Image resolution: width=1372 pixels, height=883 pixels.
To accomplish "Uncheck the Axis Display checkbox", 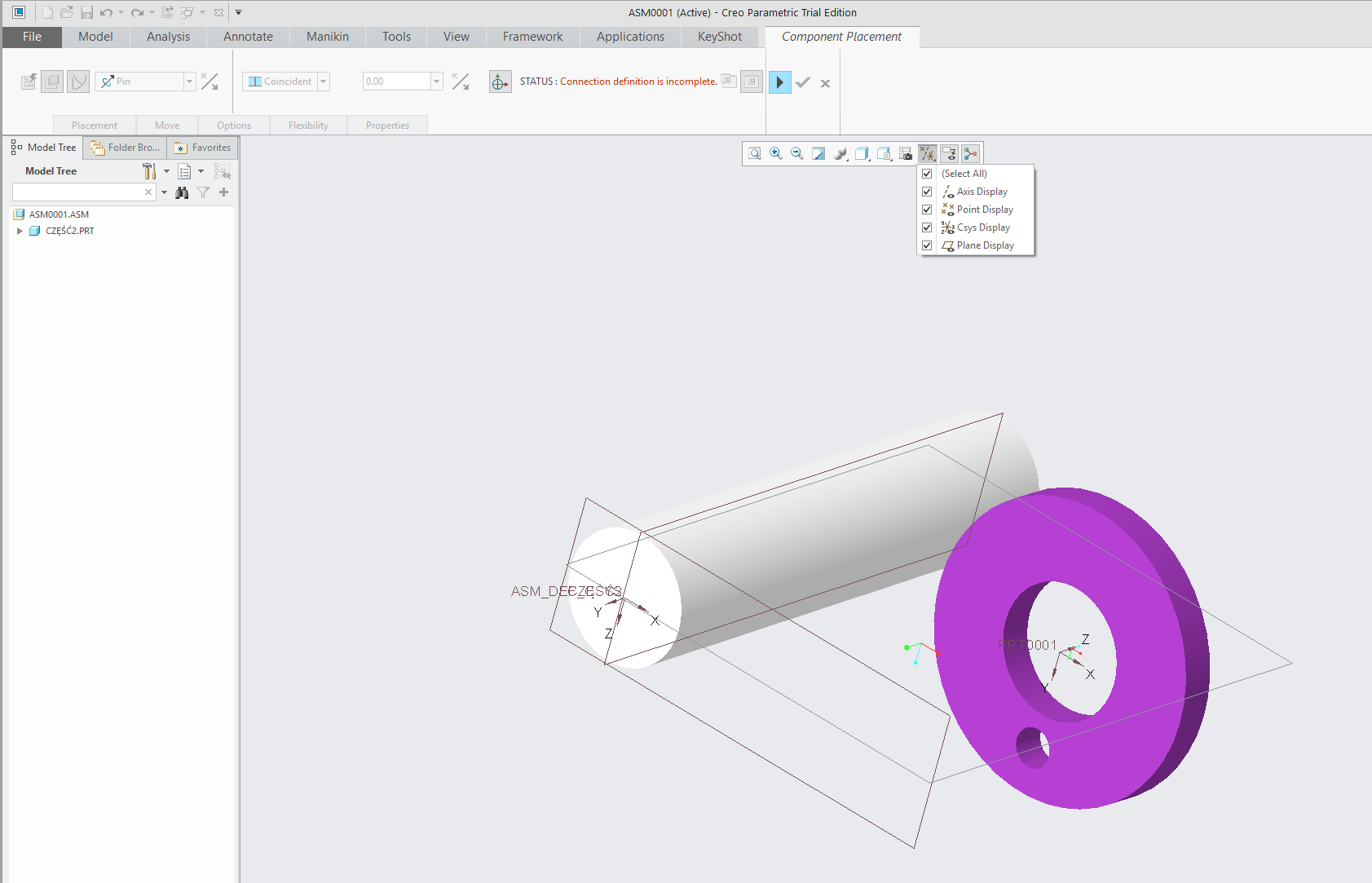I will tap(927, 191).
